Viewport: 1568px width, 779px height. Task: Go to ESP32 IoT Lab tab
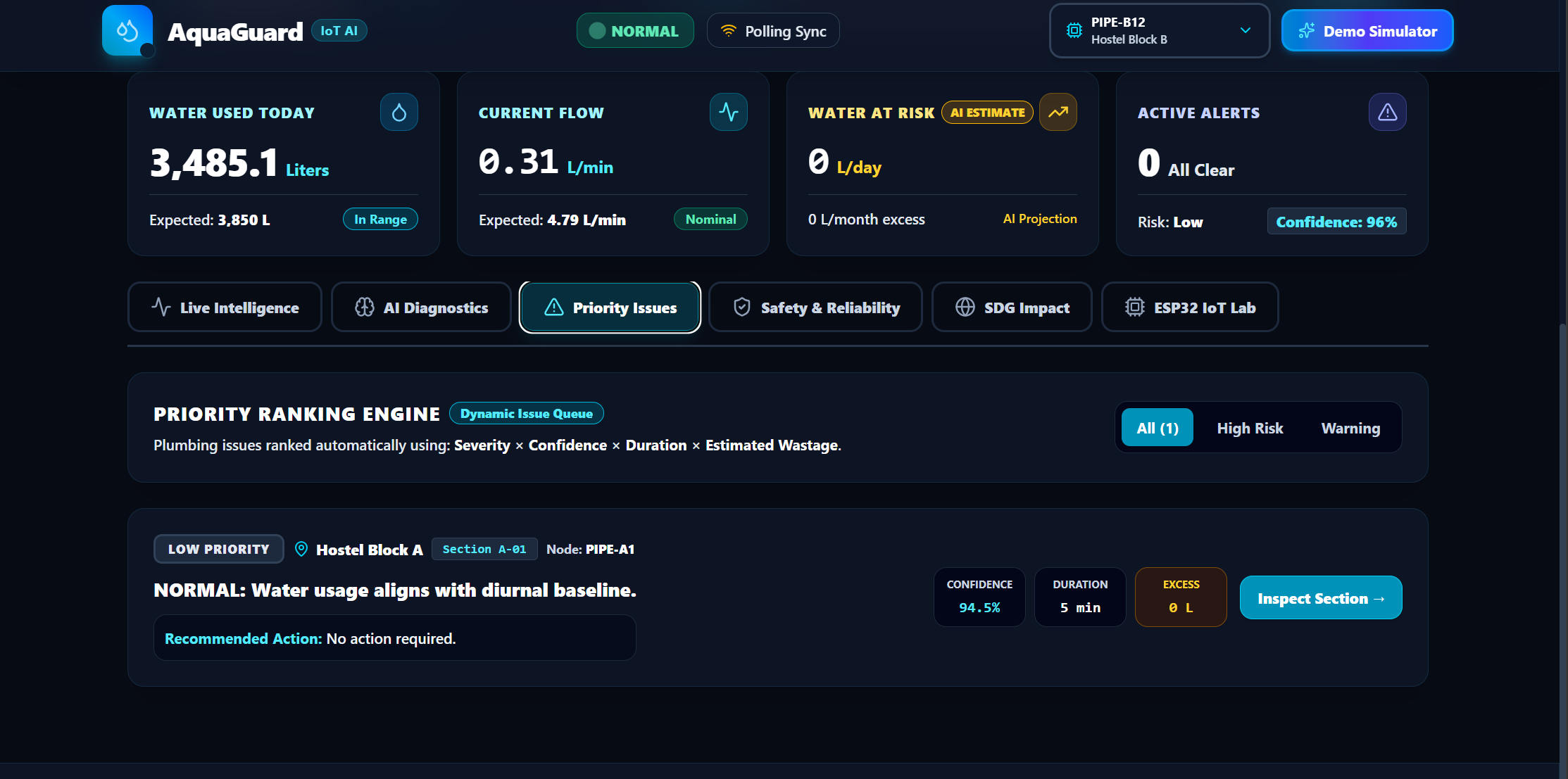click(1190, 308)
